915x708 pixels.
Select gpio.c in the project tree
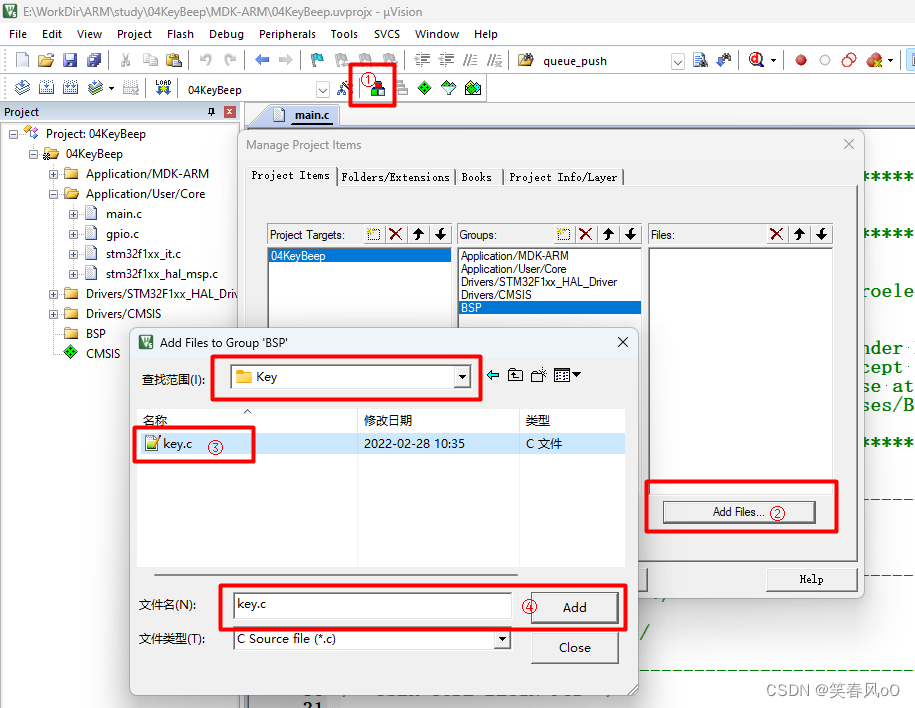pos(122,234)
